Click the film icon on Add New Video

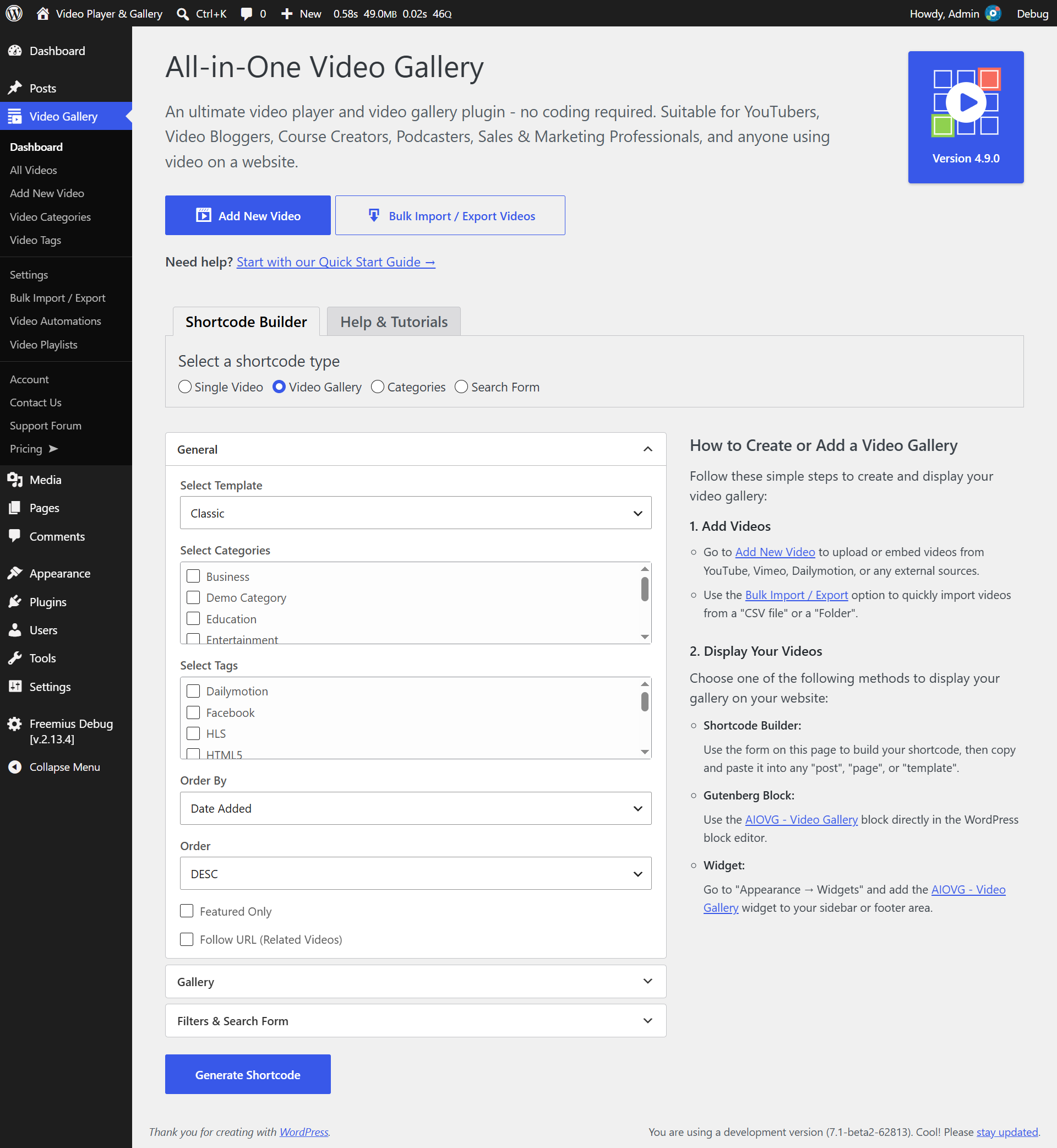click(x=204, y=215)
